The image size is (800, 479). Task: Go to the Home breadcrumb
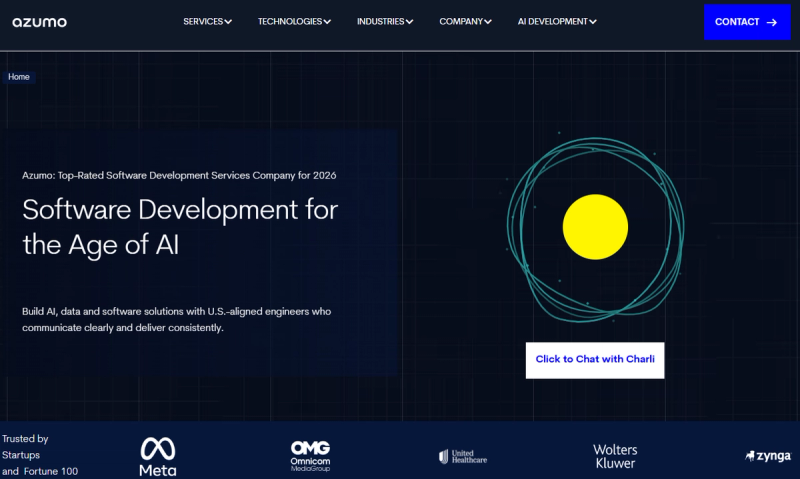[19, 77]
